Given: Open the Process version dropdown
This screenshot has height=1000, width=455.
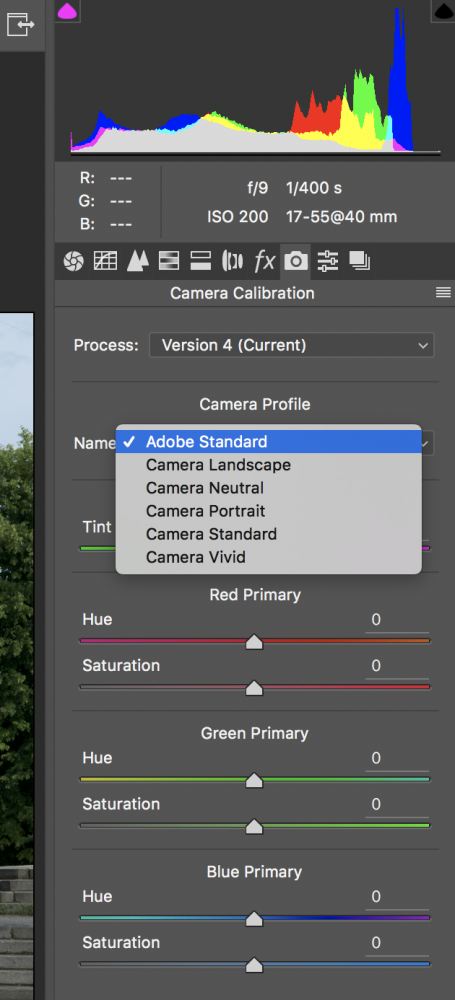Looking at the screenshot, I should click(292, 345).
